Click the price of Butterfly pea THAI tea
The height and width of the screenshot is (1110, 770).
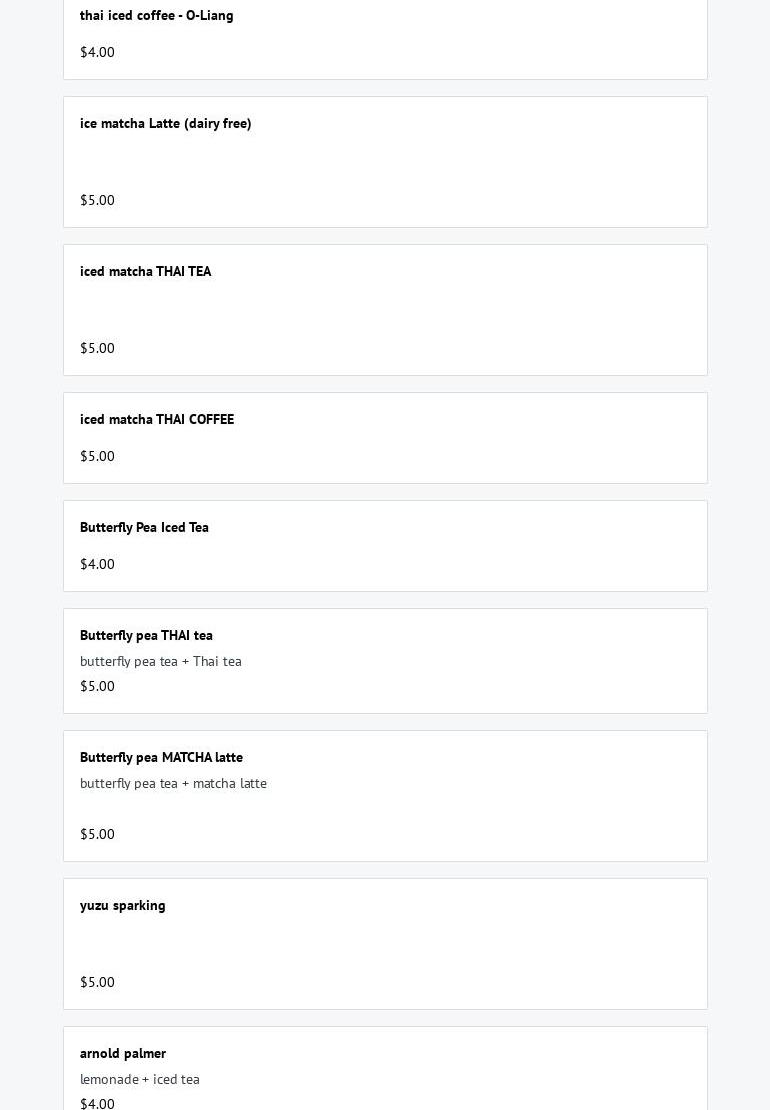click(97, 686)
